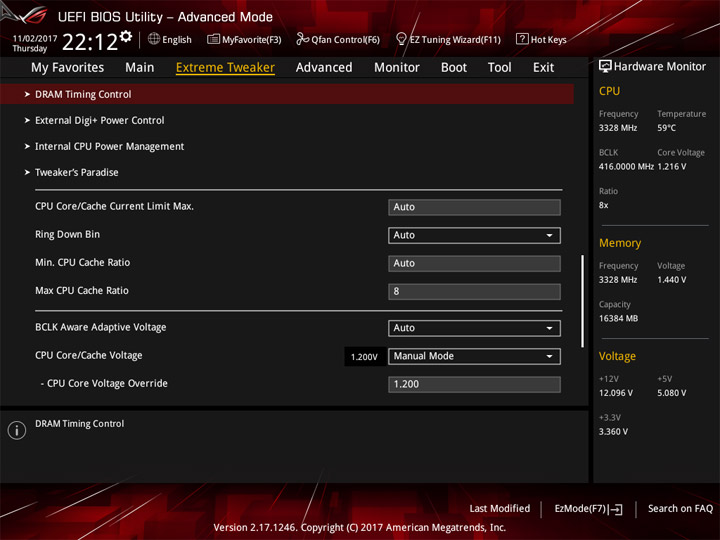The image size is (720, 540).
Task: Click the CPU Core/Cache Current Limit Max. label
Action: (114, 206)
